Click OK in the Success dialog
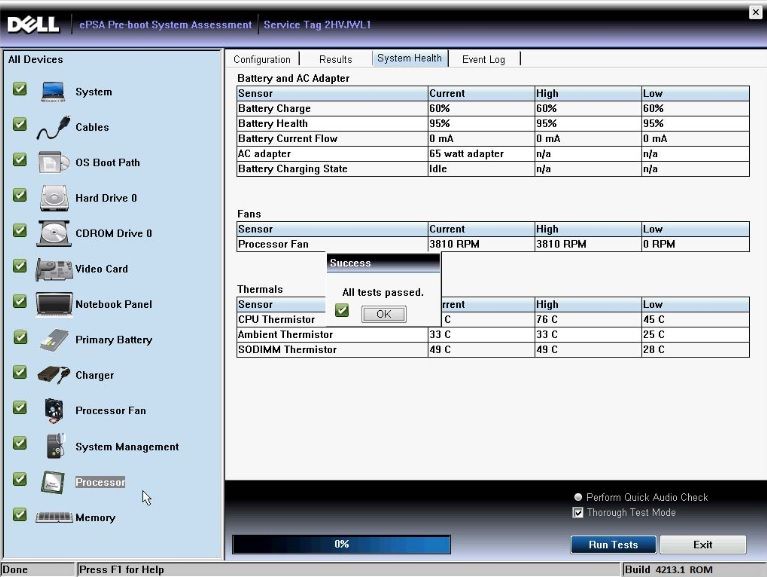767x577 pixels. tap(384, 314)
